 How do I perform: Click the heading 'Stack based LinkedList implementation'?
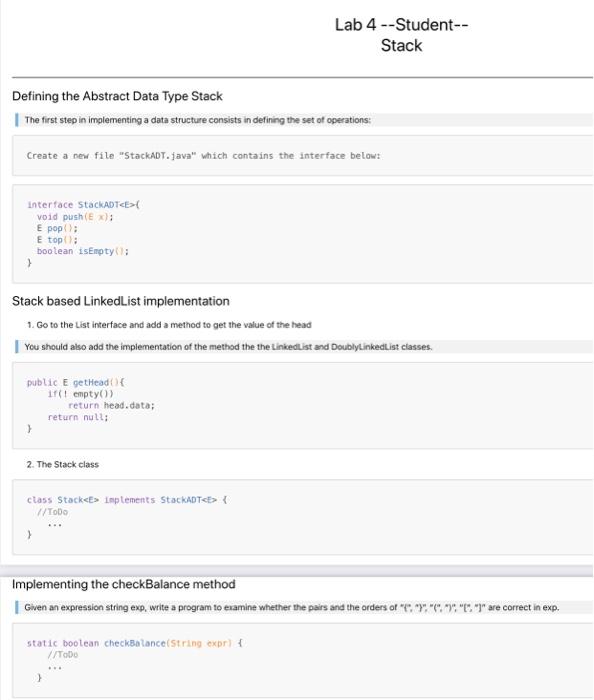coord(121,301)
